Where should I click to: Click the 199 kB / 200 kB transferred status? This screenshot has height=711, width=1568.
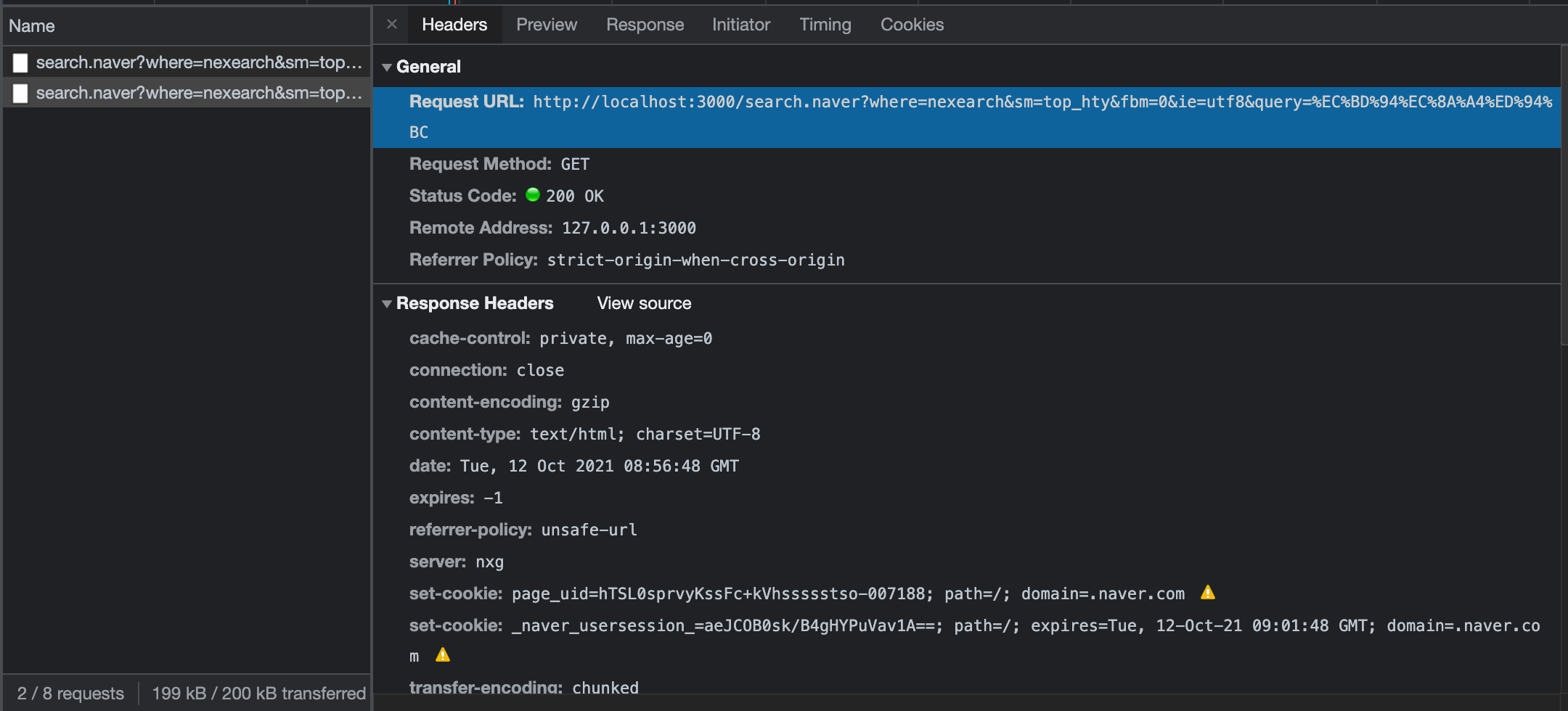259,694
